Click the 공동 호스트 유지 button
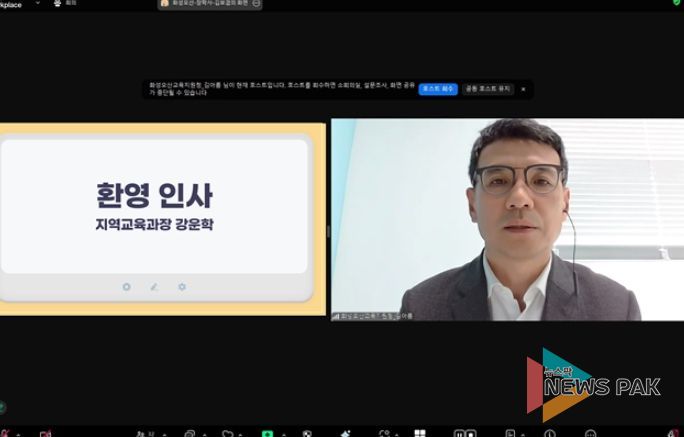Viewport: 684px width, 437px height. pyautogui.click(x=488, y=89)
